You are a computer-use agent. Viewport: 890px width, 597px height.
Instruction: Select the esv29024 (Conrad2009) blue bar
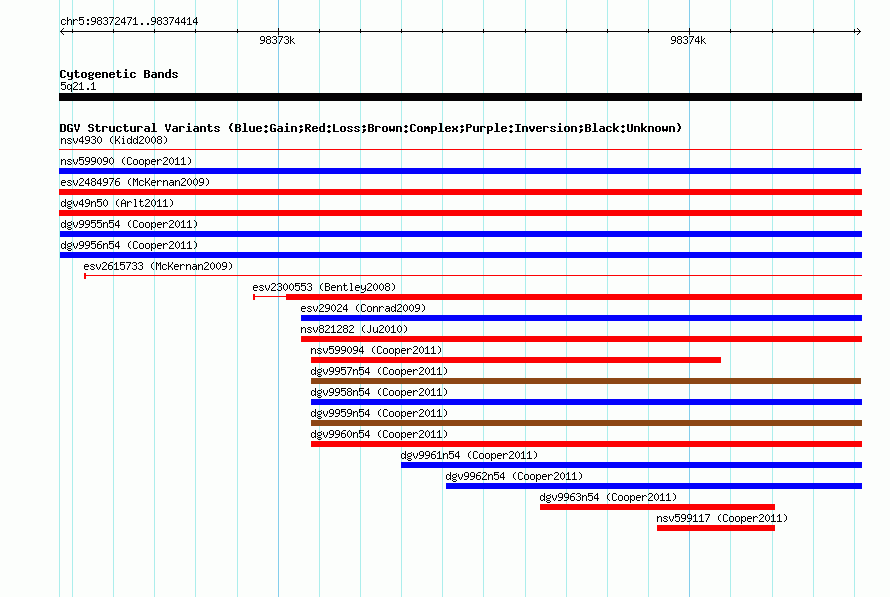581,318
